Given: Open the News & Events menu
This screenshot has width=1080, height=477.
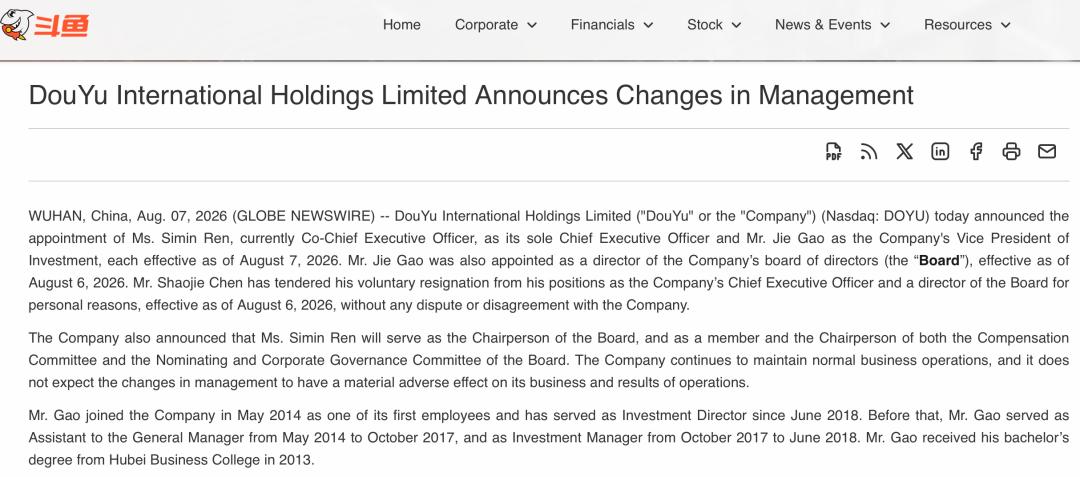Looking at the screenshot, I should (823, 25).
